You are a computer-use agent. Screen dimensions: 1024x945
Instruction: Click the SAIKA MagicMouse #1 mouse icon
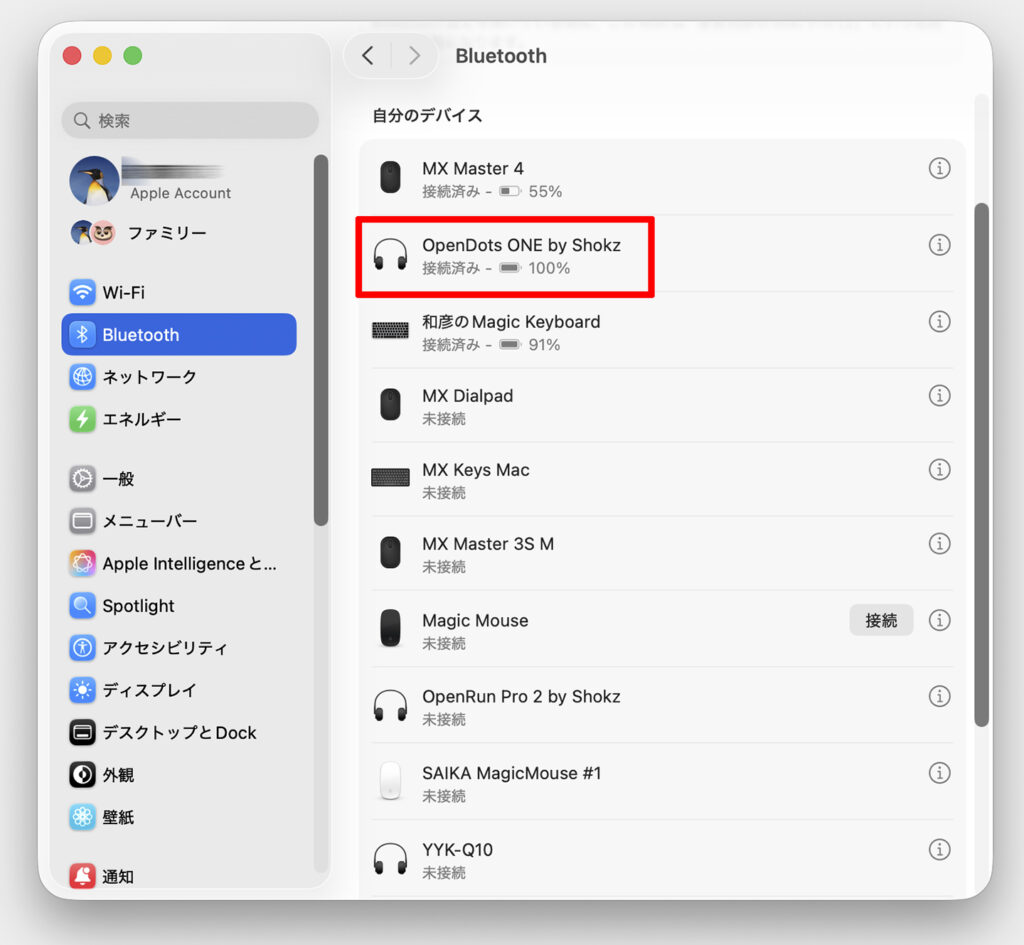click(390, 782)
